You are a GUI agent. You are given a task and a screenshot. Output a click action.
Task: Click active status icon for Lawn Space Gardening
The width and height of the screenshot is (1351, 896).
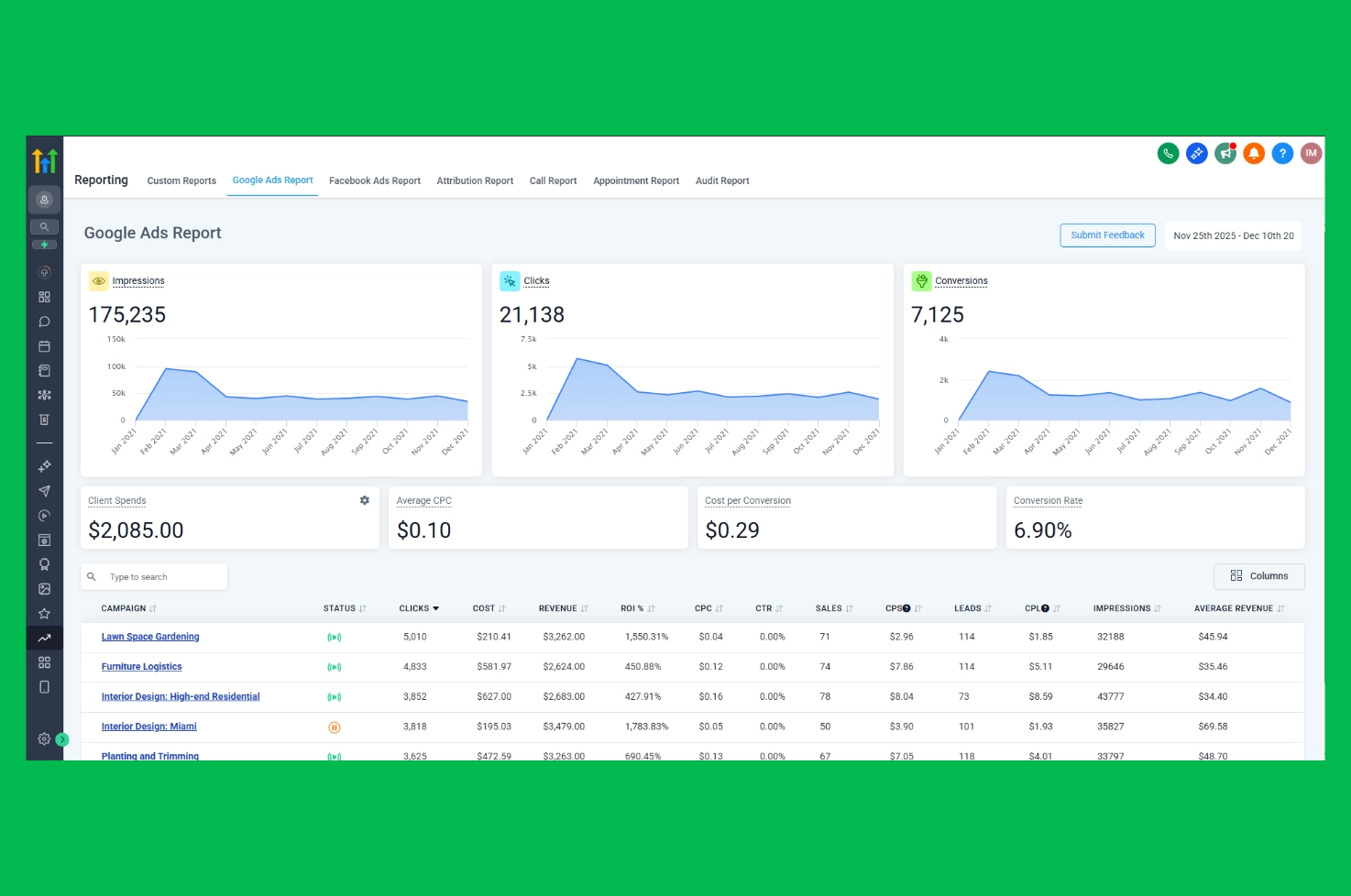(x=335, y=638)
